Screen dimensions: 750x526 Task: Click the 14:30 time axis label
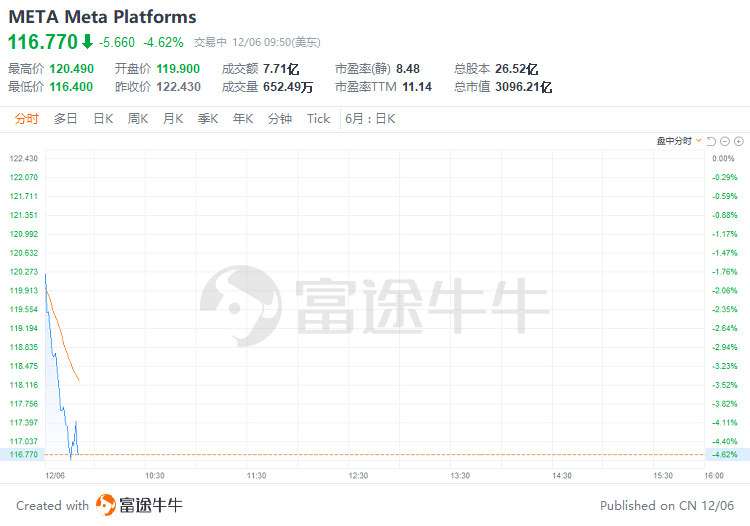562,476
